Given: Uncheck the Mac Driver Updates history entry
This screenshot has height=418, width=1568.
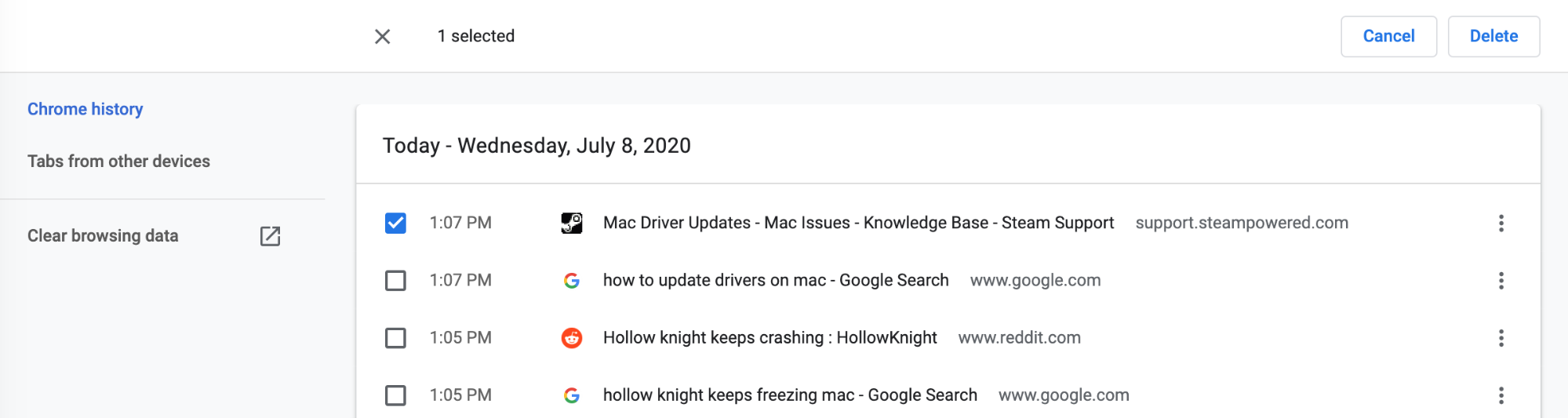Looking at the screenshot, I should 395,224.
